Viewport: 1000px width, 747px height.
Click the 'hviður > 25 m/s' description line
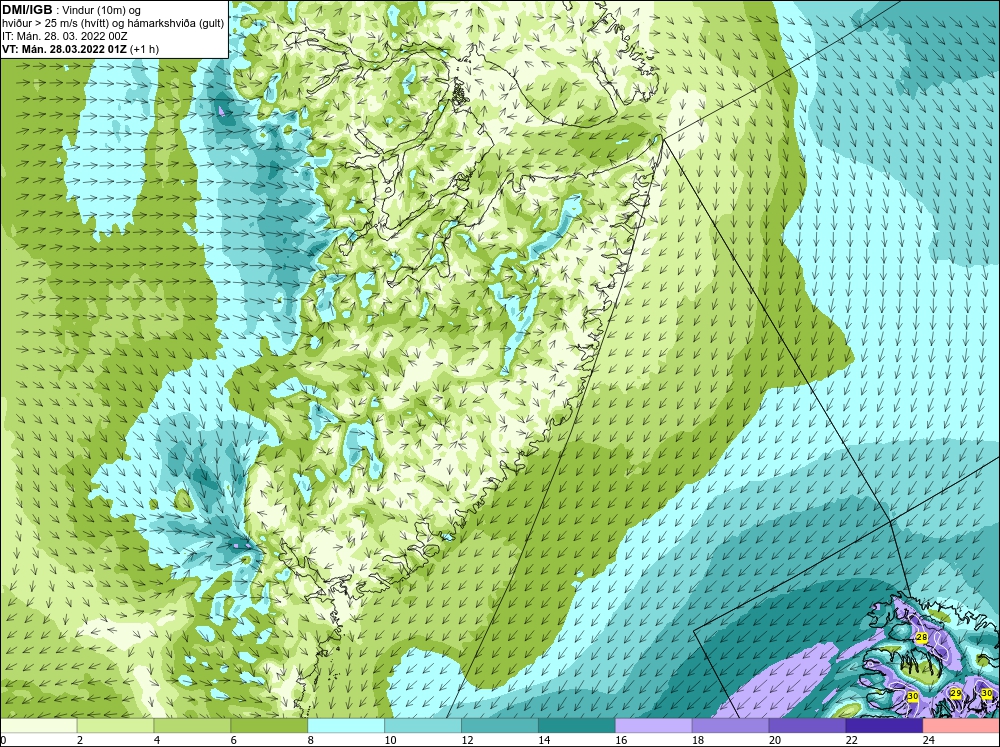point(113,24)
